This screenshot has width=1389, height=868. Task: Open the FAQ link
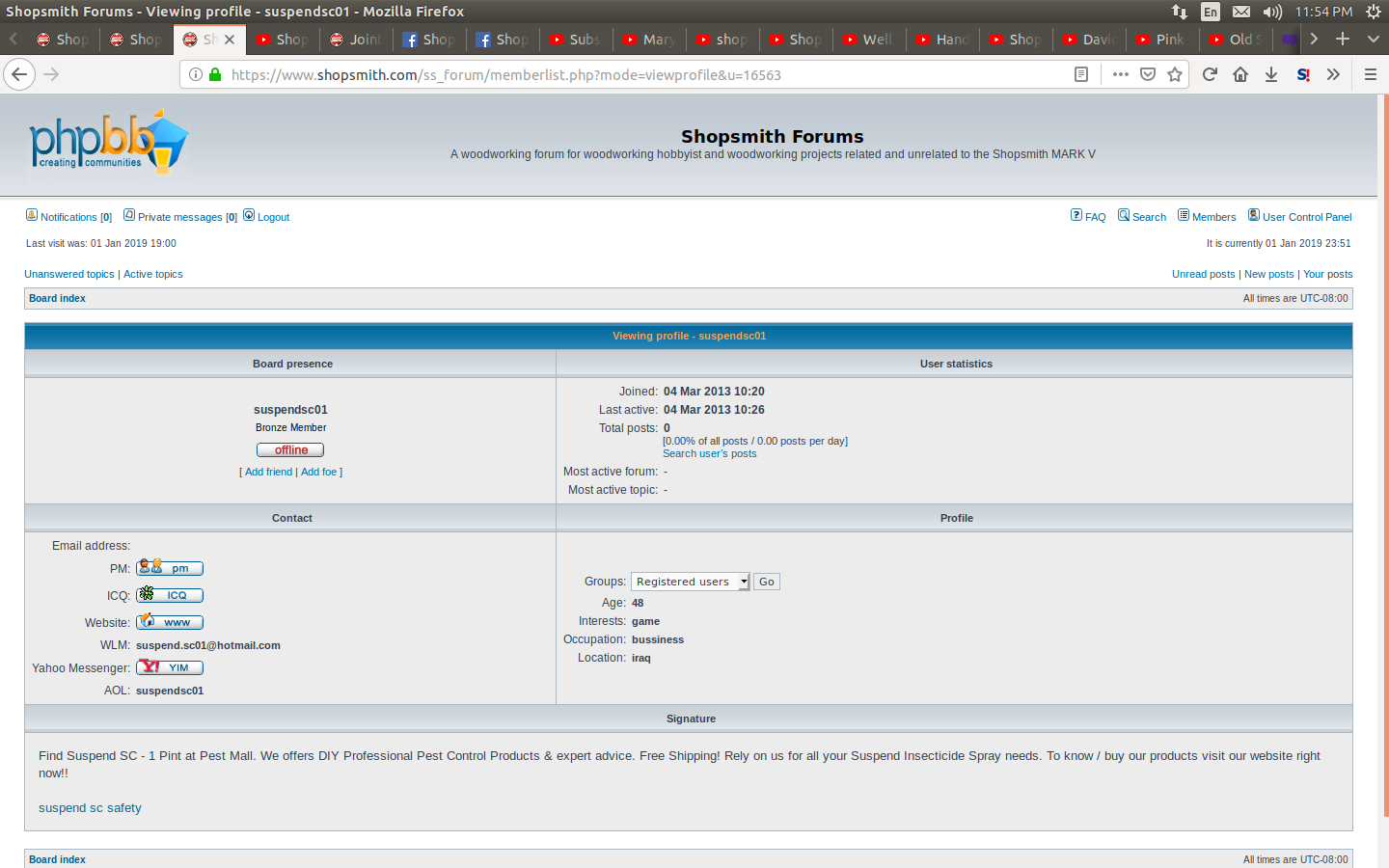1095,217
